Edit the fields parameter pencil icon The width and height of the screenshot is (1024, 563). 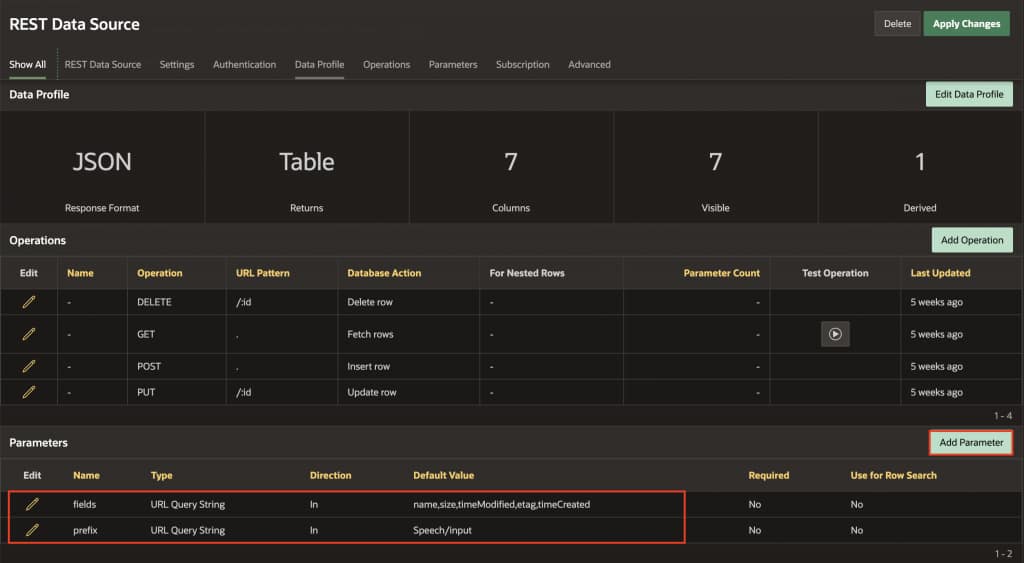32,505
